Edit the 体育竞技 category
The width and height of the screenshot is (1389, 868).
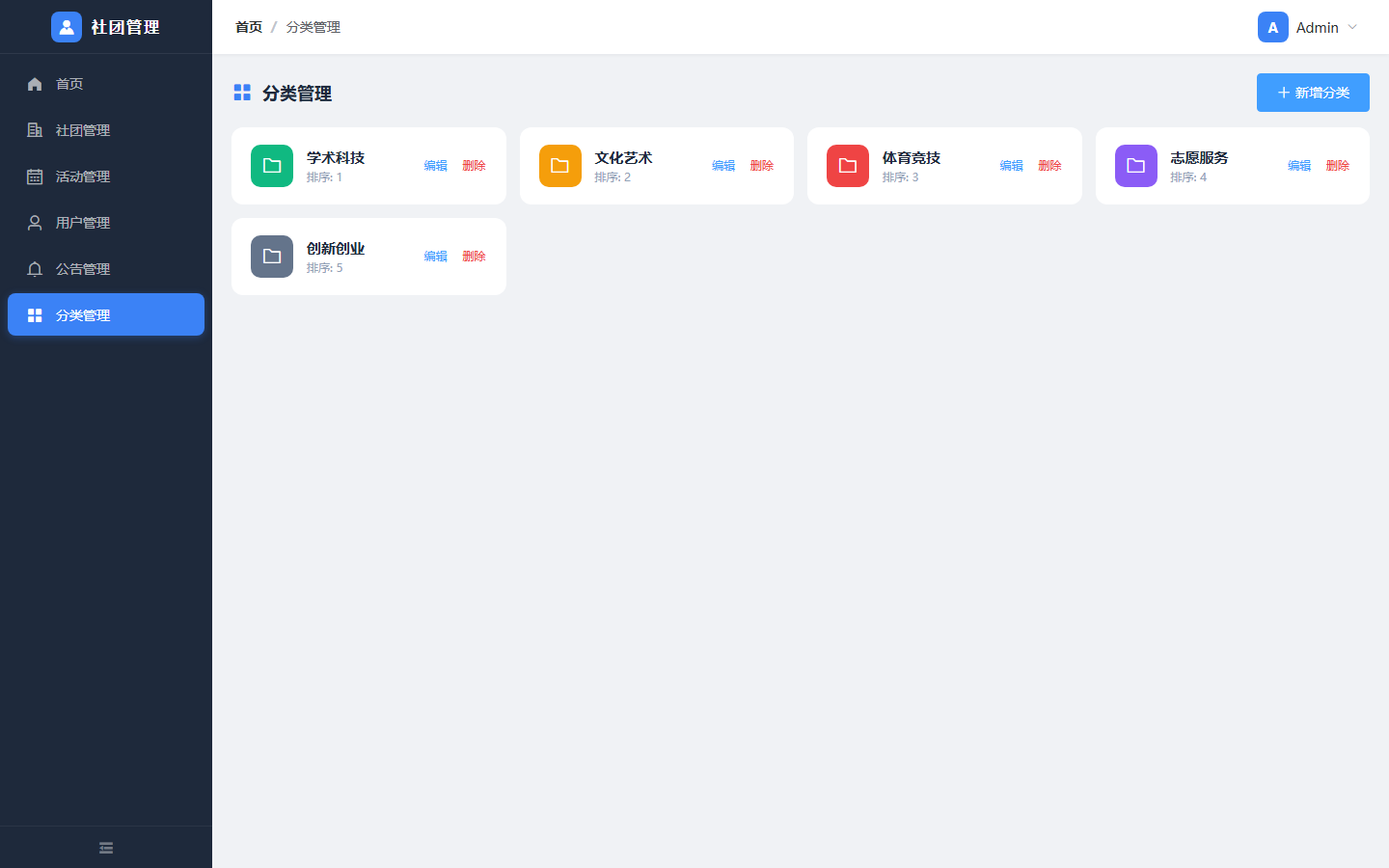[x=1012, y=166]
